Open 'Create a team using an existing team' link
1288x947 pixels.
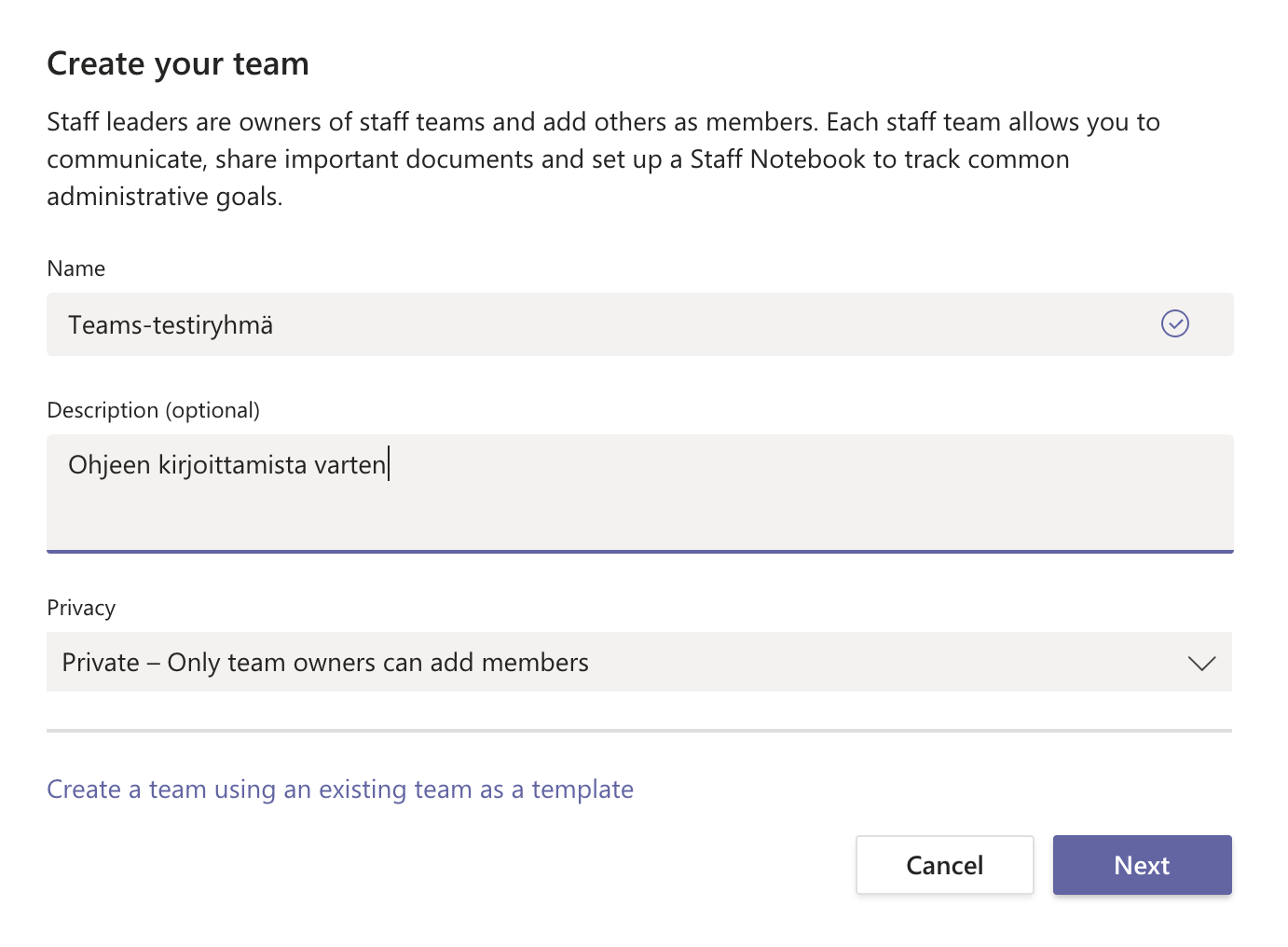(x=340, y=789)
